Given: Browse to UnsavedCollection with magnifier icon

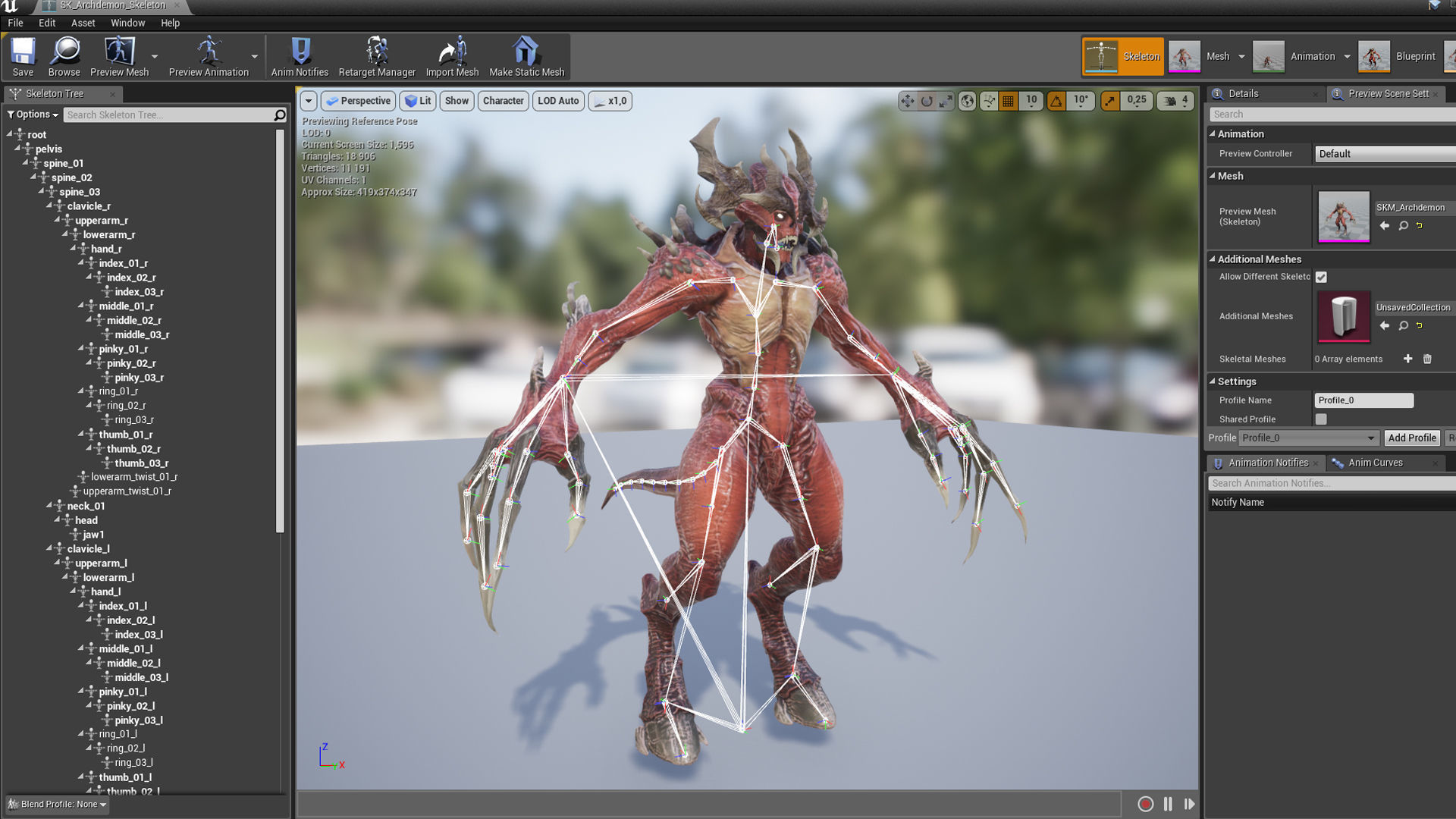Looking at the screenshot, I should pyautogui.click(x=1403, y=326).
